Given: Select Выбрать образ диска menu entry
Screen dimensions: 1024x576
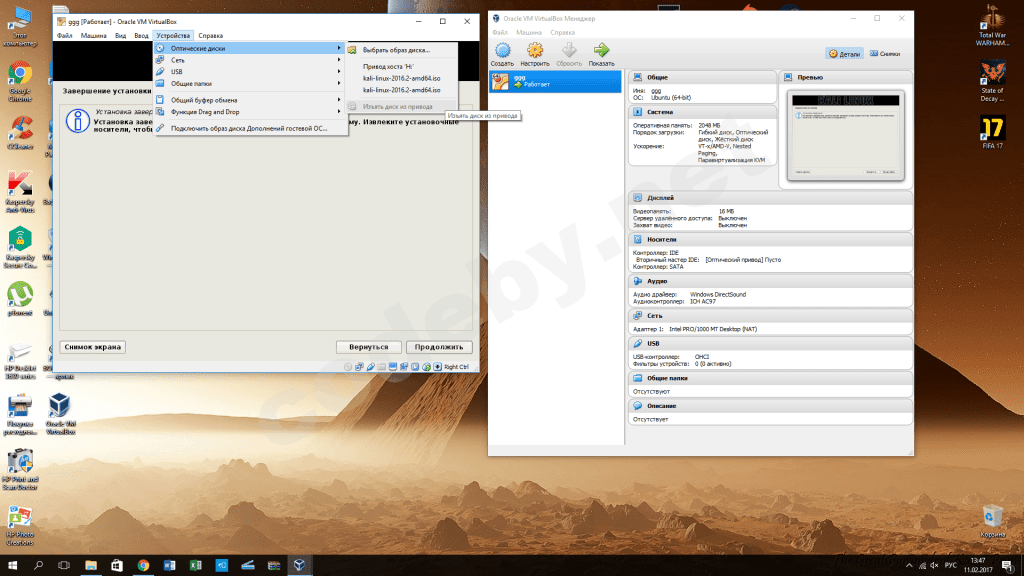Looking at the screenshot, I should pyautogui.click(x=396, y=50).
